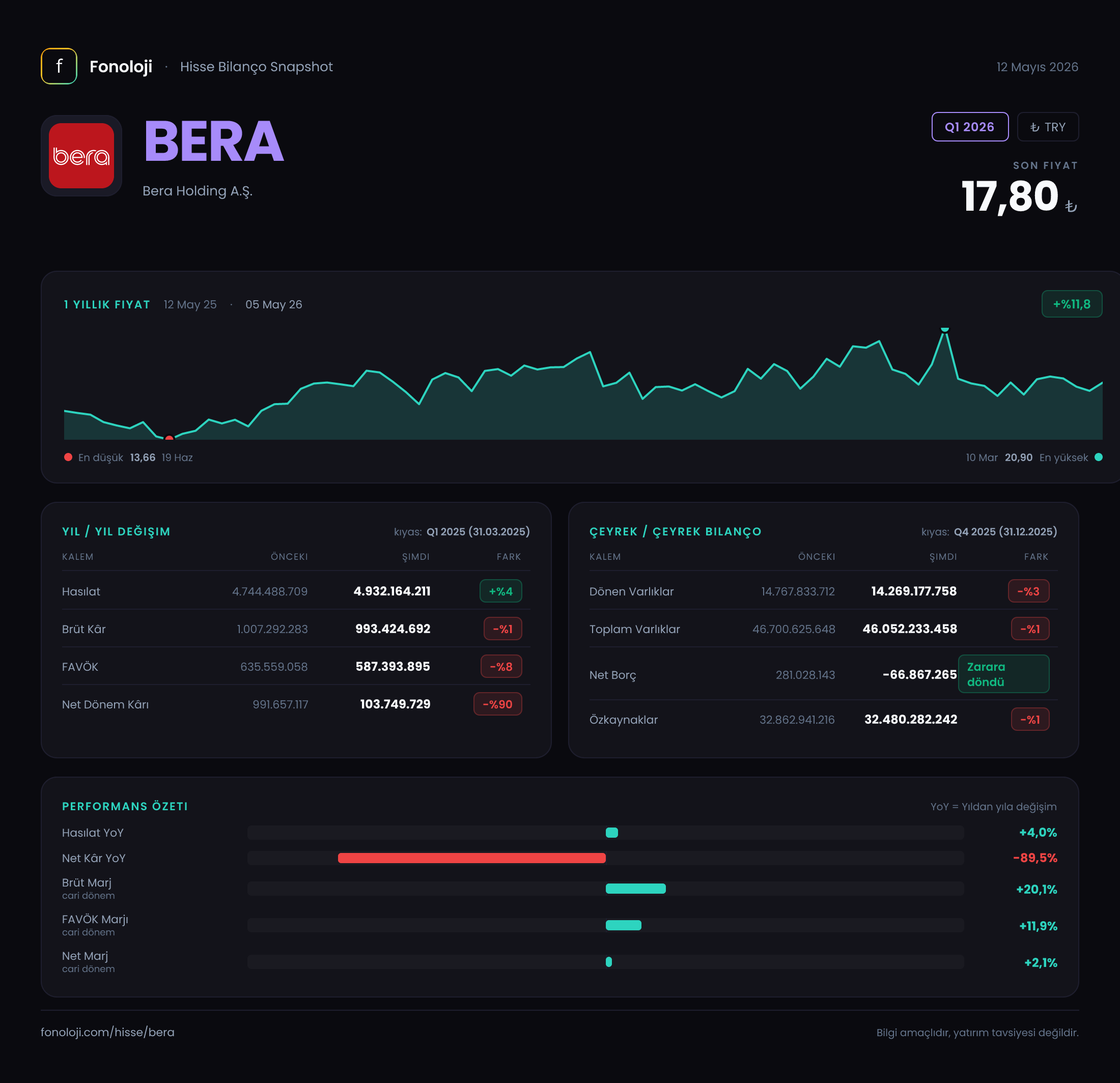This screenshot has width=1120, height=1083.
Task: Click the highest price value 20,90
Action: coord(1018,458)
